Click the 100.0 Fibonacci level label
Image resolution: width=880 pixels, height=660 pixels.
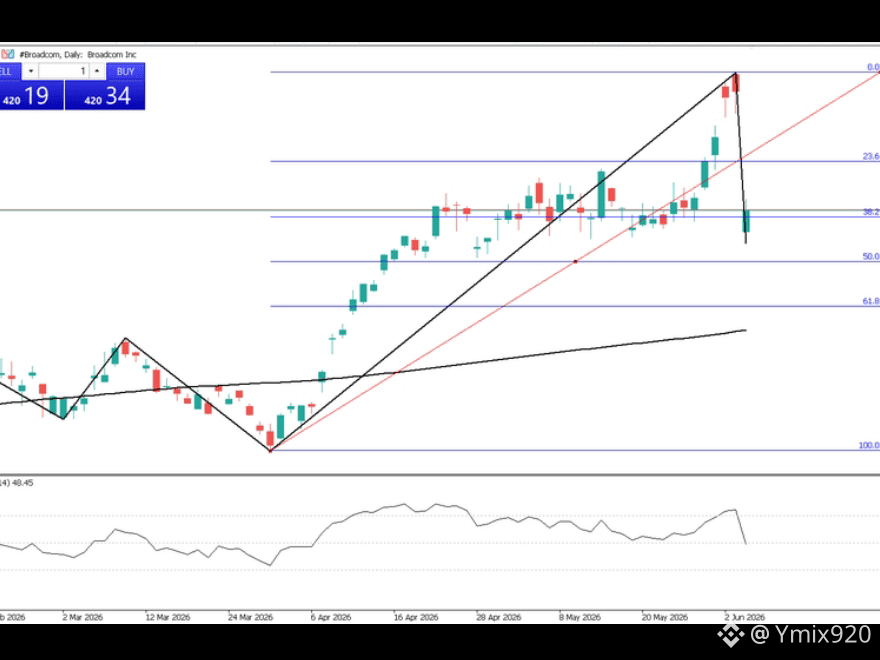click(869, 445)
